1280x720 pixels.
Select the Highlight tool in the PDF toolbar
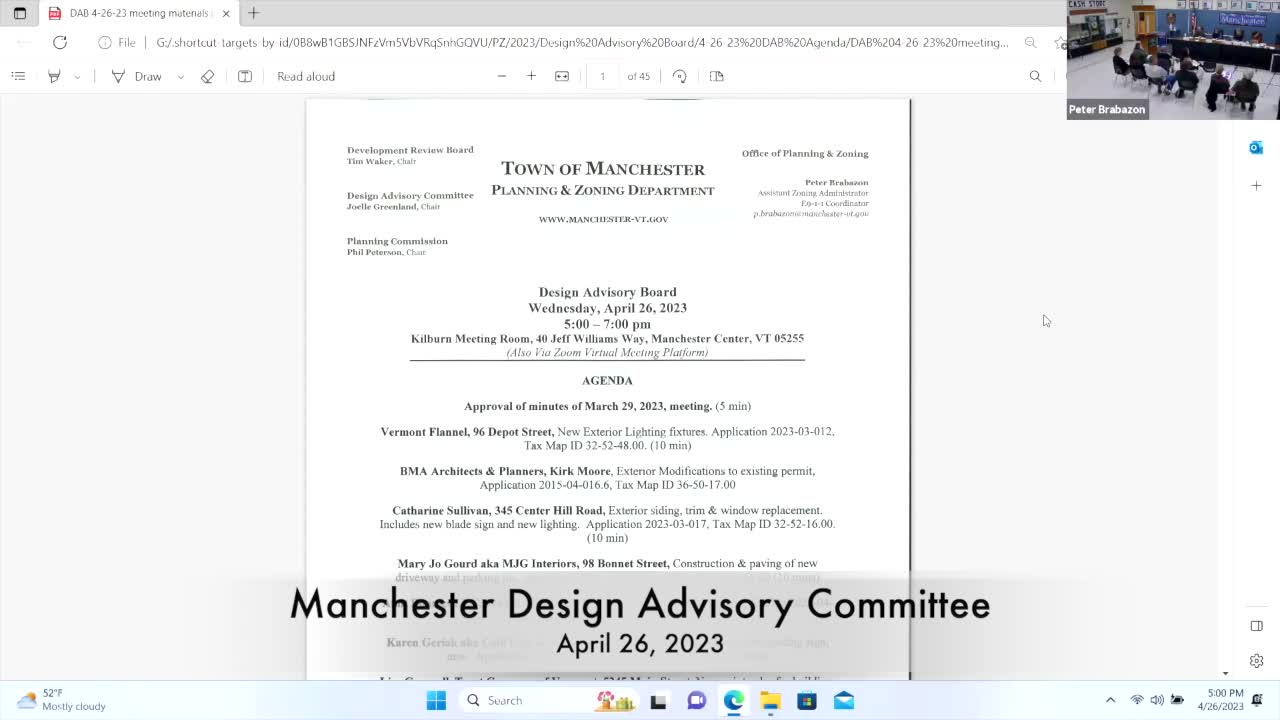(x=54, y=76)
